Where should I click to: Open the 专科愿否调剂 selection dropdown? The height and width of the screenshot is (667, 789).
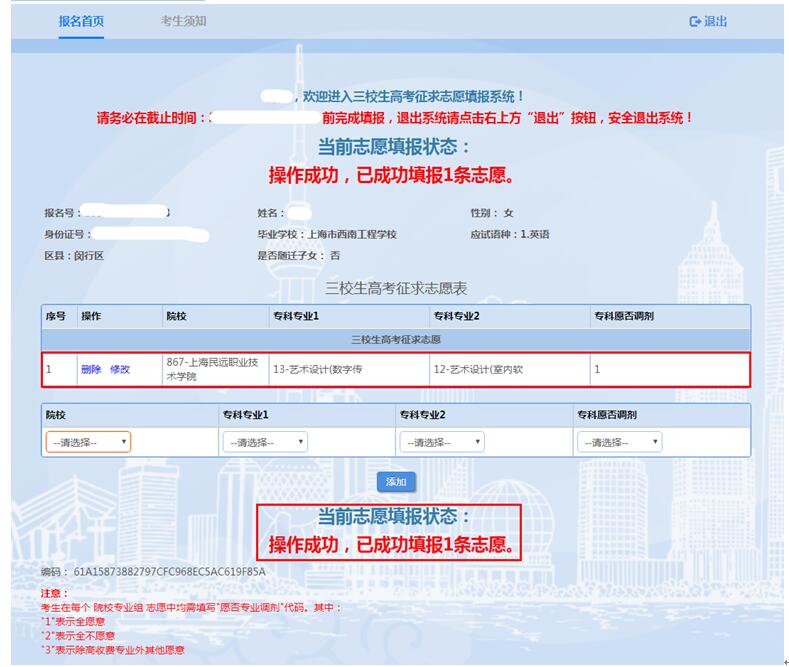(x=619, y=442)
